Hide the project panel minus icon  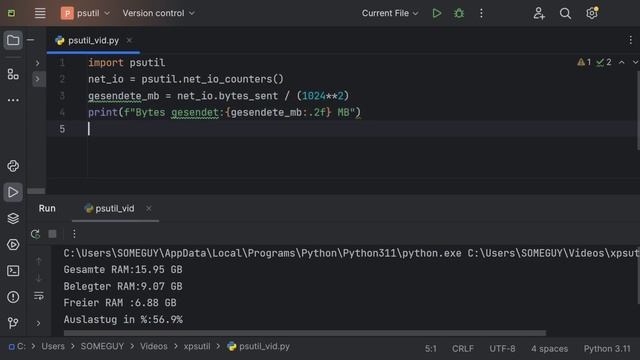pyautogui.click(x=31, y=40)
